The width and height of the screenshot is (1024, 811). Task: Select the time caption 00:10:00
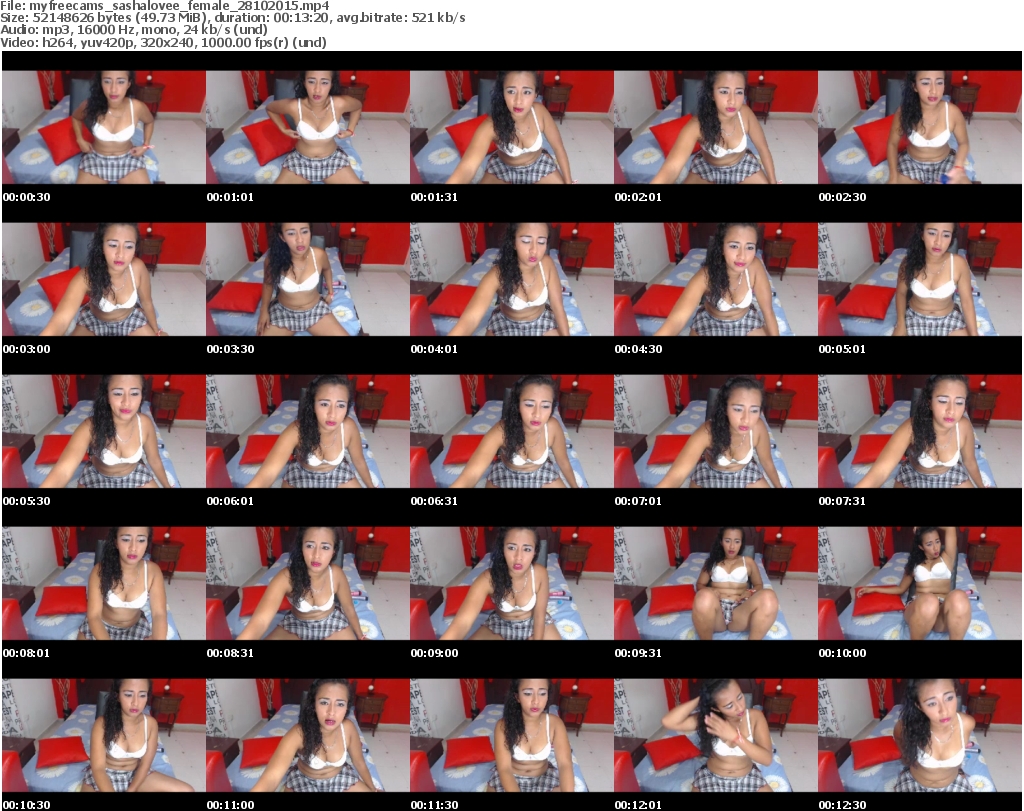click(842, 653)
